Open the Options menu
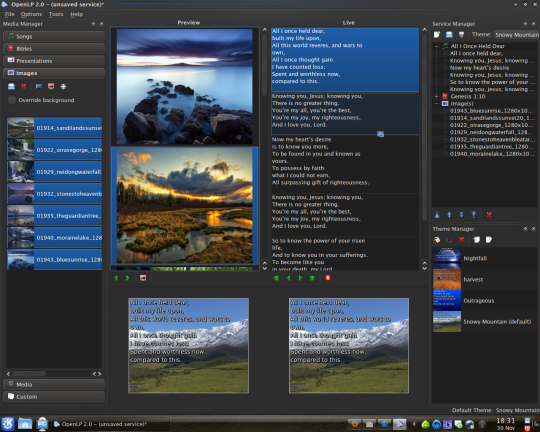The height and width of the screenshot is (432, 540). pos(31,14)
